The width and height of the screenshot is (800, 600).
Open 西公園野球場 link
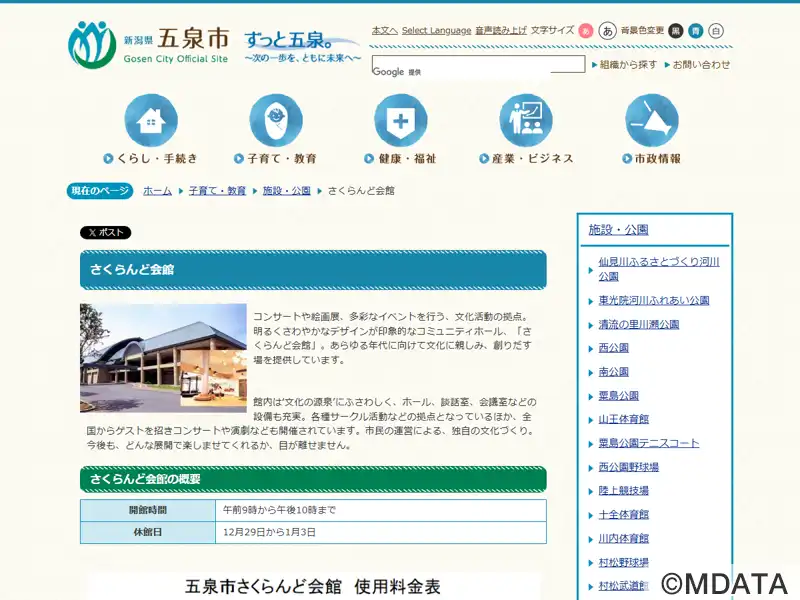point(629,467)
